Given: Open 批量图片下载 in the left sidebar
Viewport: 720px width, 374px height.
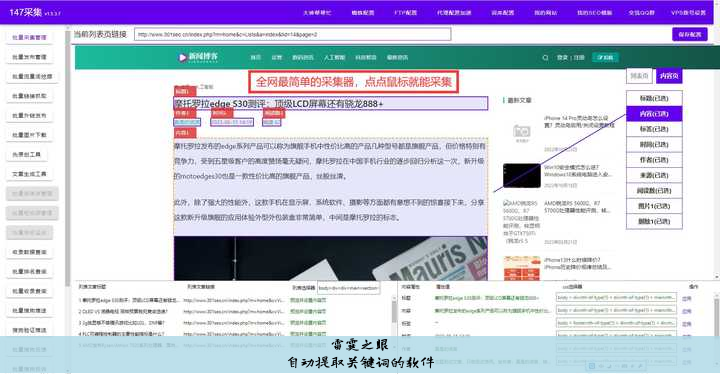Looking at the screenshot, I should coord(29,135).
